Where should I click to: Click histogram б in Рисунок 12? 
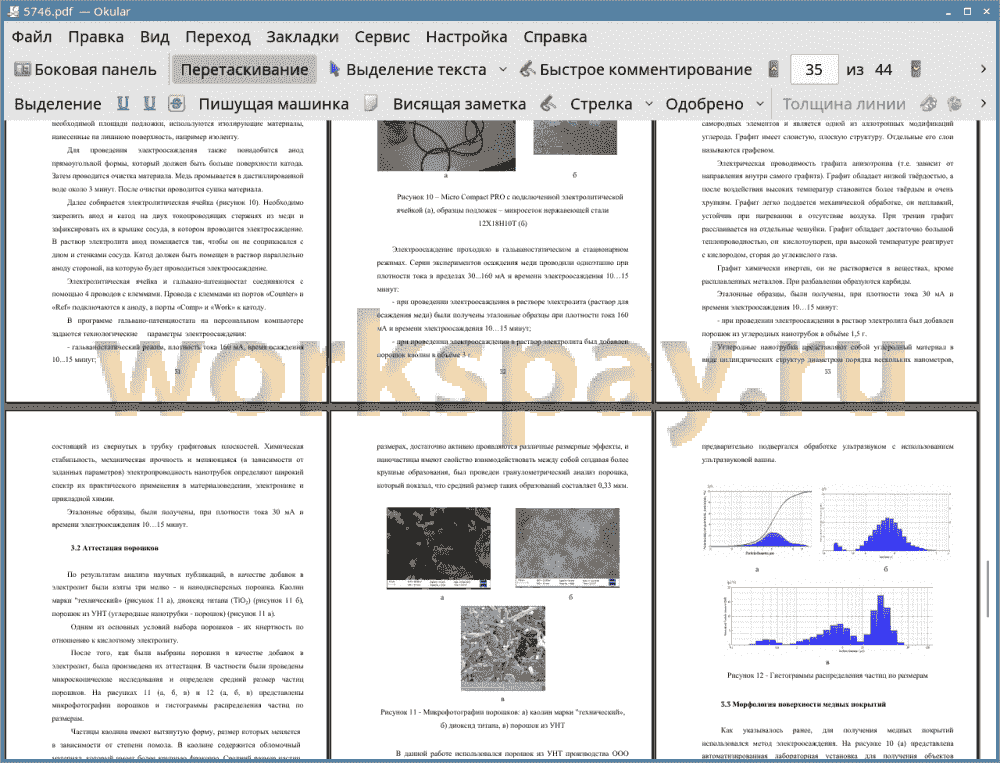[x=886, y=519]
